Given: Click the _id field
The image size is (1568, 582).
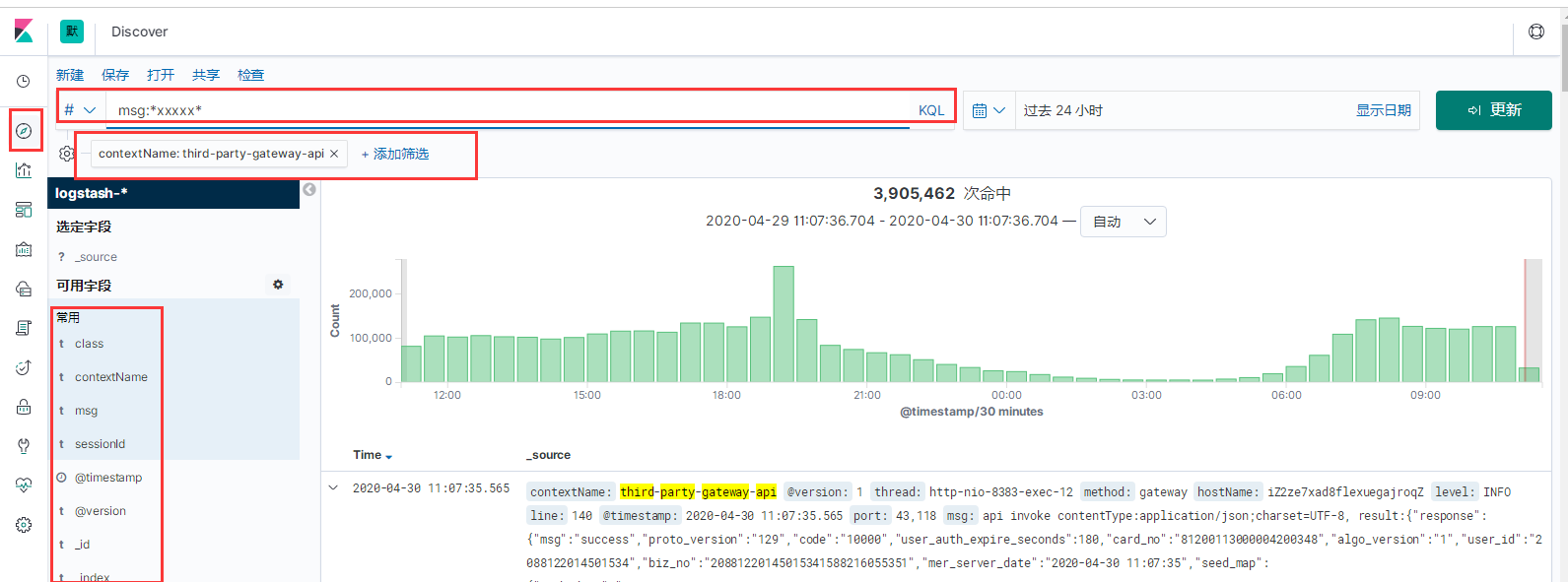Looking at the screenshot, I should coord(83,545).
